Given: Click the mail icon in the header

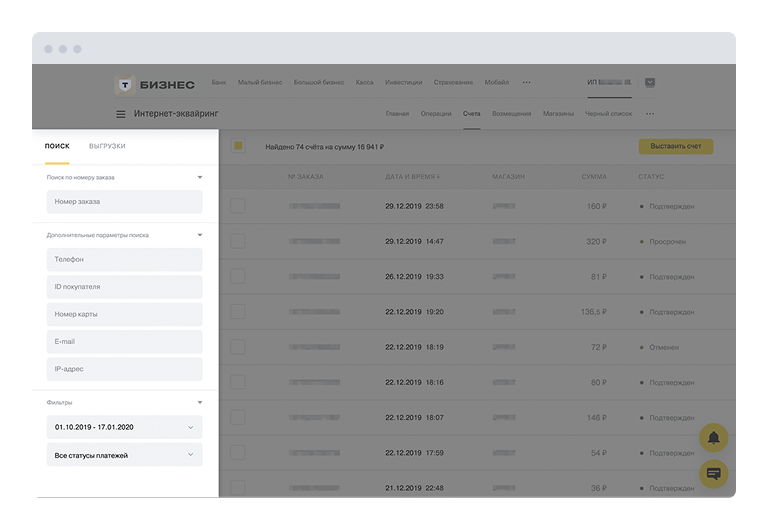Looking at the screenshot, I should (x=650, y=83).
